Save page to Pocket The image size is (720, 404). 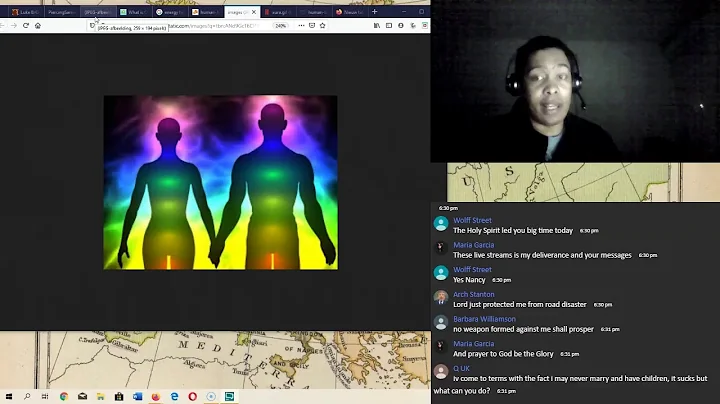tap(312, 26)
